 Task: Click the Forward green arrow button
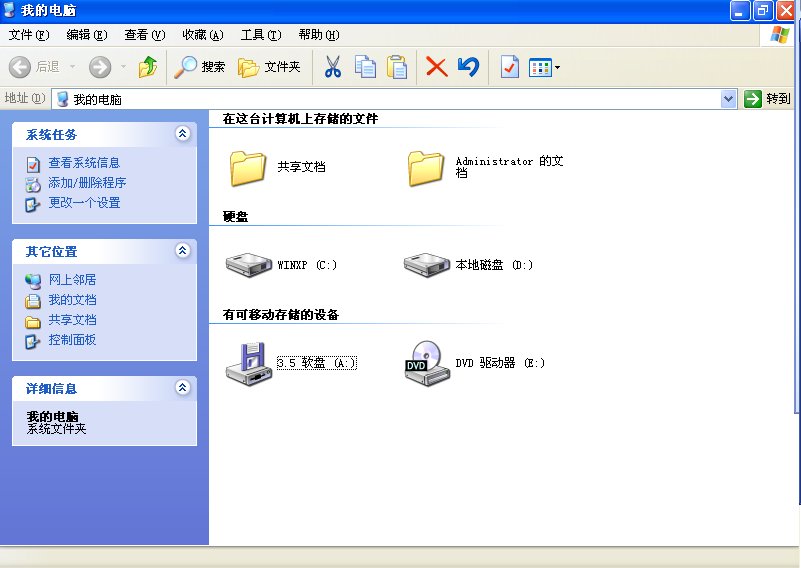(x=100, y=67)
